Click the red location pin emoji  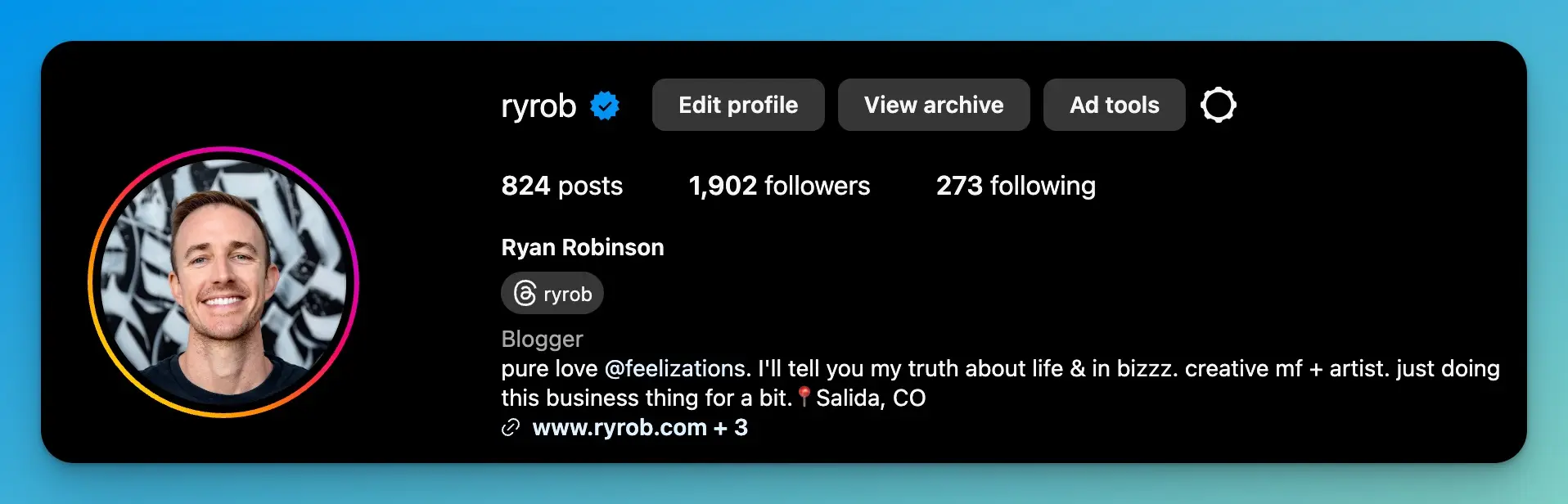point(804,397)
